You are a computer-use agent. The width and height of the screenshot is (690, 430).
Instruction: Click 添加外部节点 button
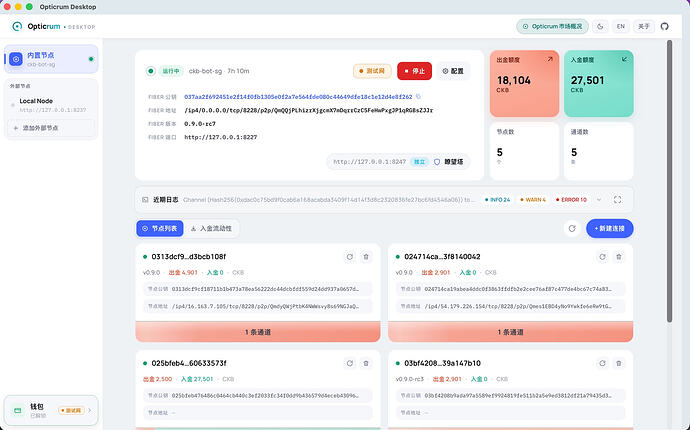(51, 128)
